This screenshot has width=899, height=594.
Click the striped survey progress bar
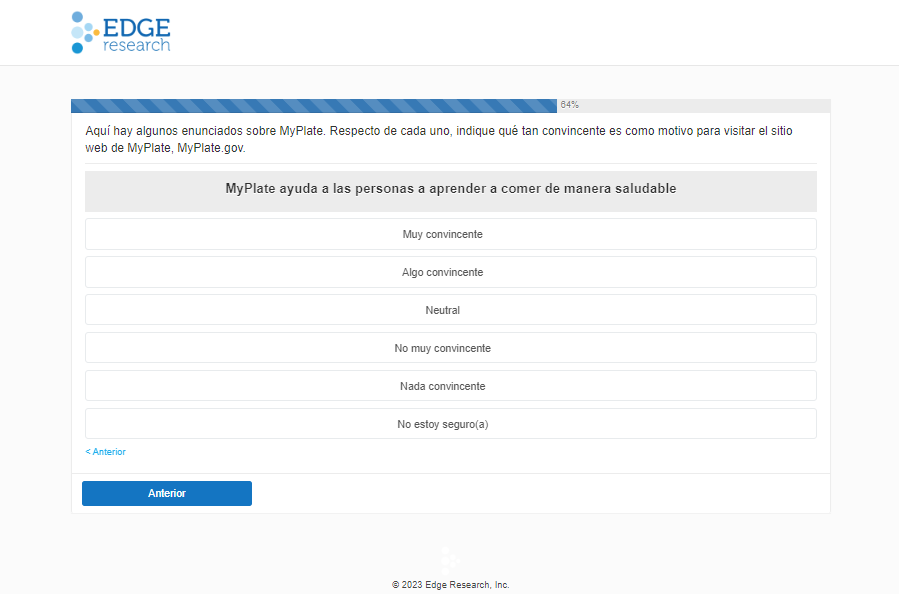(x=314, y=105)
